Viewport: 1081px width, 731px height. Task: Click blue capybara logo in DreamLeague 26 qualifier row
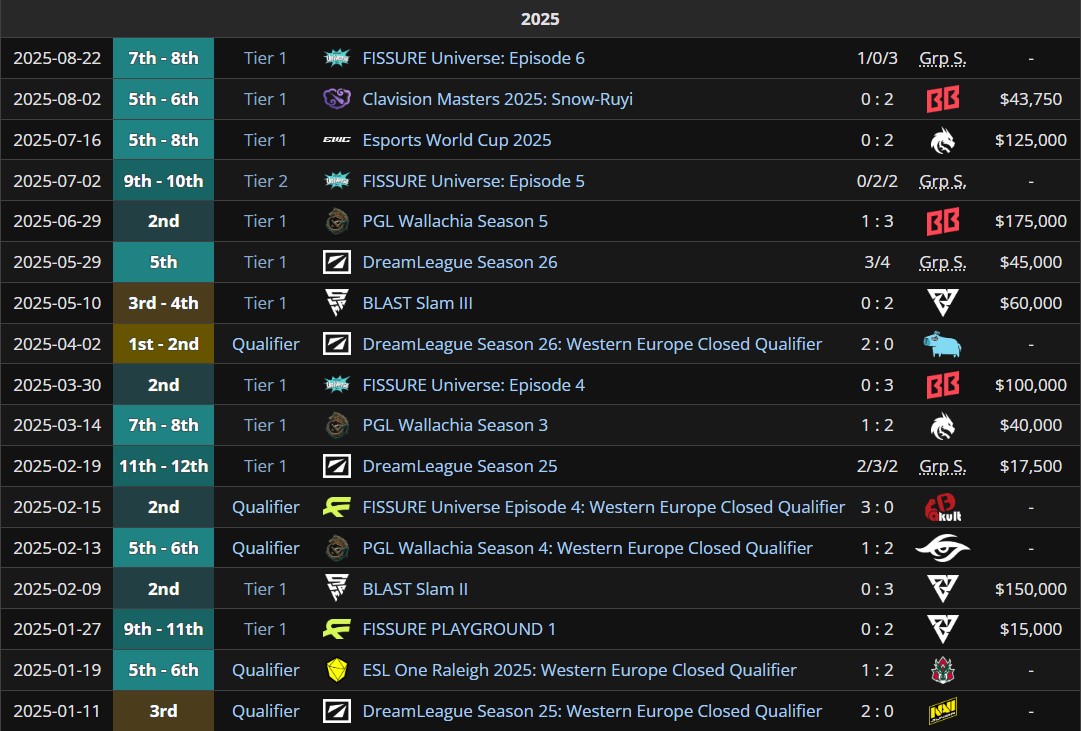(942, 344)
